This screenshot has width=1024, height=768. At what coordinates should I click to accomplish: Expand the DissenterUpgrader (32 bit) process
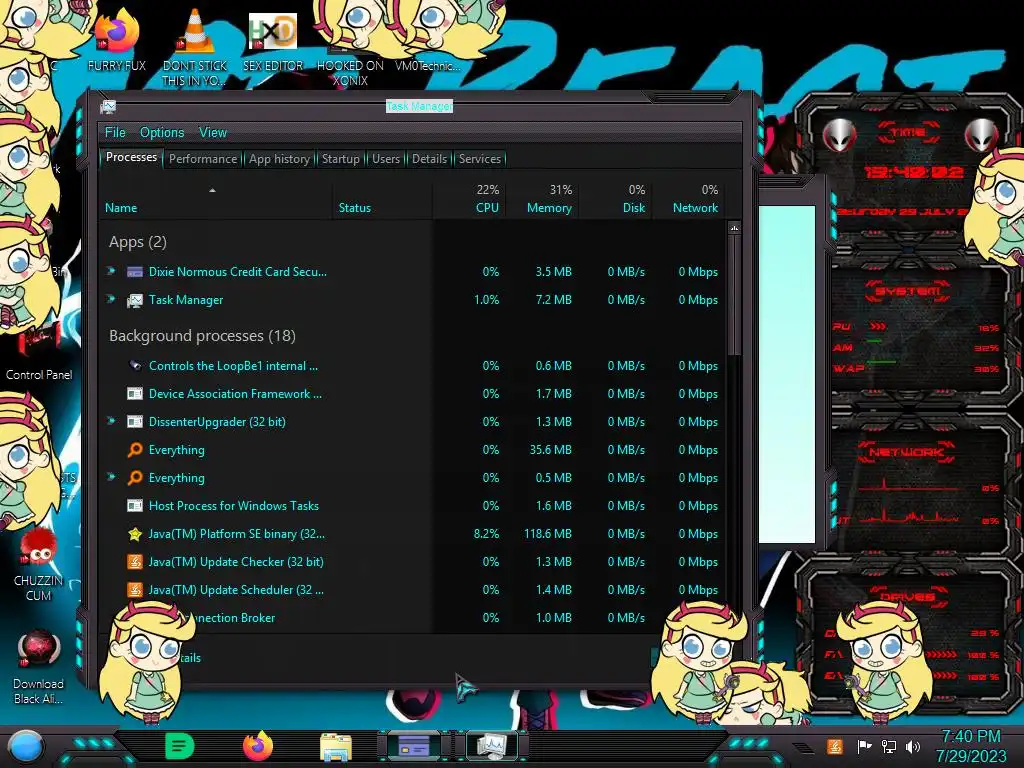click(112, 421)
